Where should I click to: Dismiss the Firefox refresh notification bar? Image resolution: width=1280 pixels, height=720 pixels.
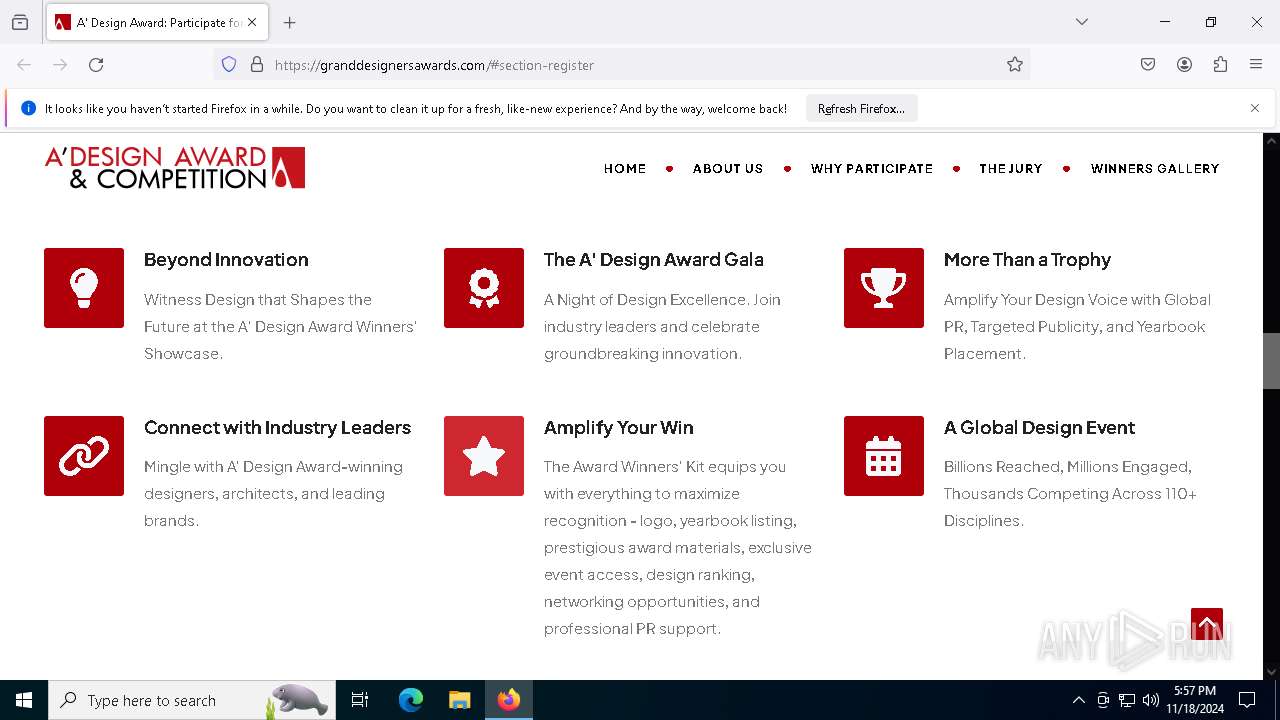click(1255, 108)
